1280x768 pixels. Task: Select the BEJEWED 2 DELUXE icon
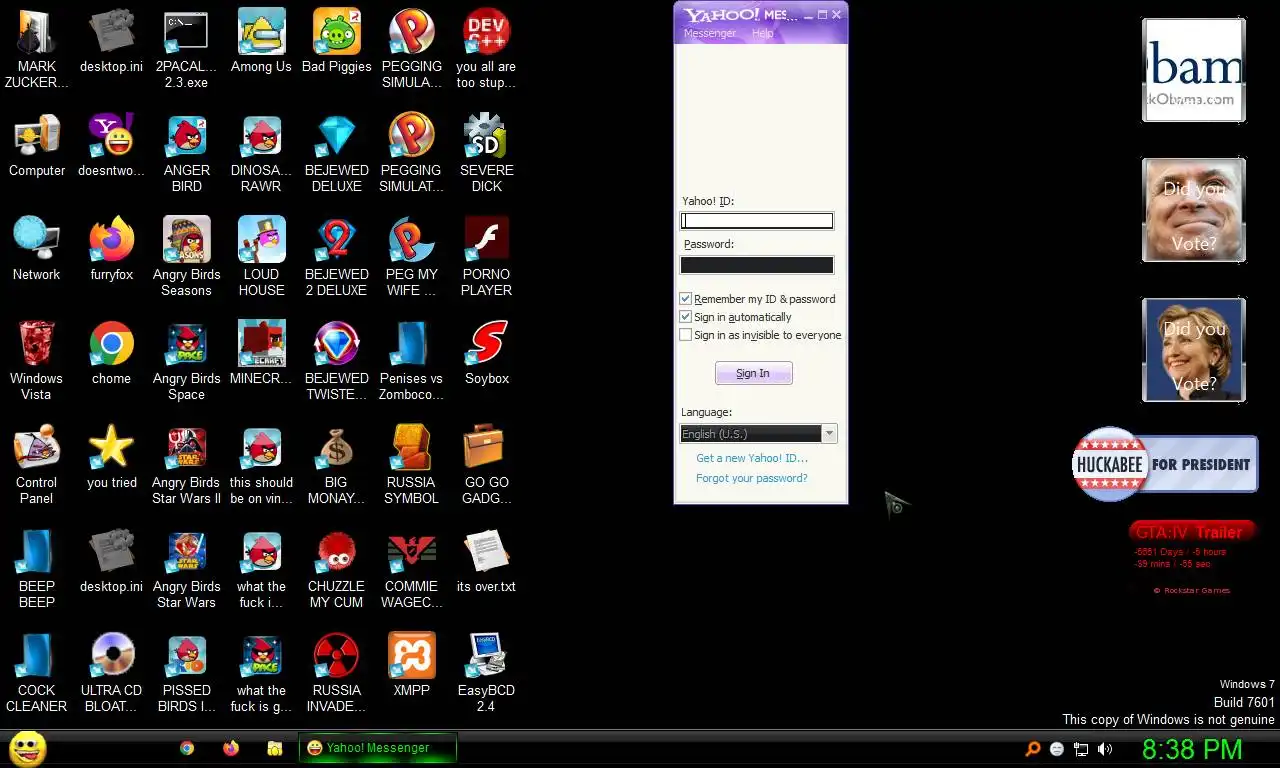(x=336, y=240)
